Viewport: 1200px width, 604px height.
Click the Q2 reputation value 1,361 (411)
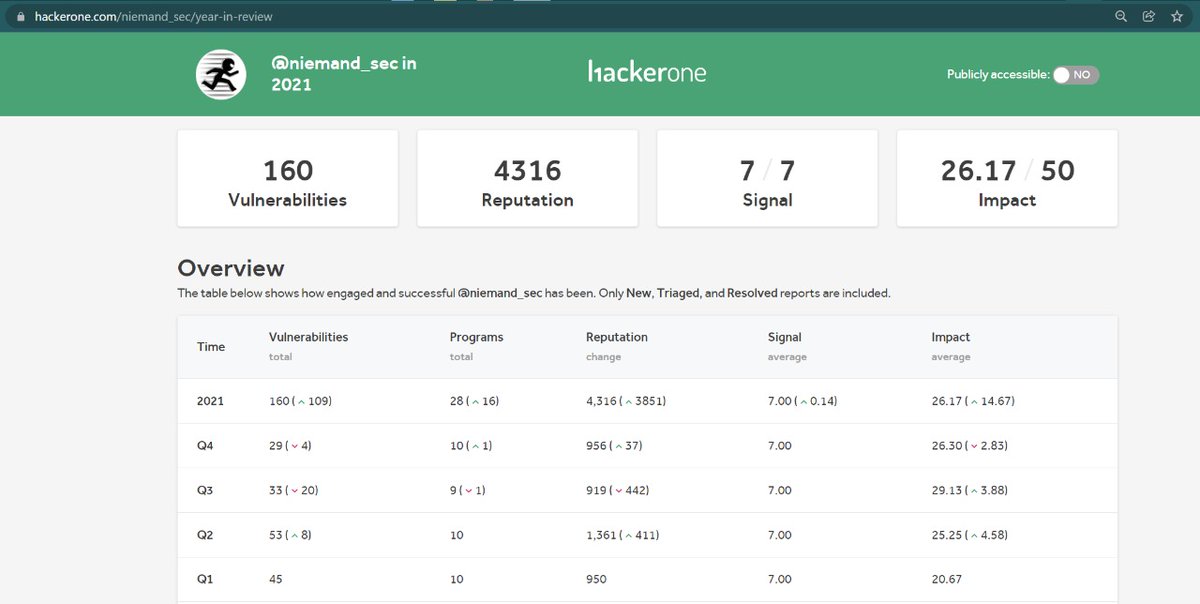[x=622, y=535]
